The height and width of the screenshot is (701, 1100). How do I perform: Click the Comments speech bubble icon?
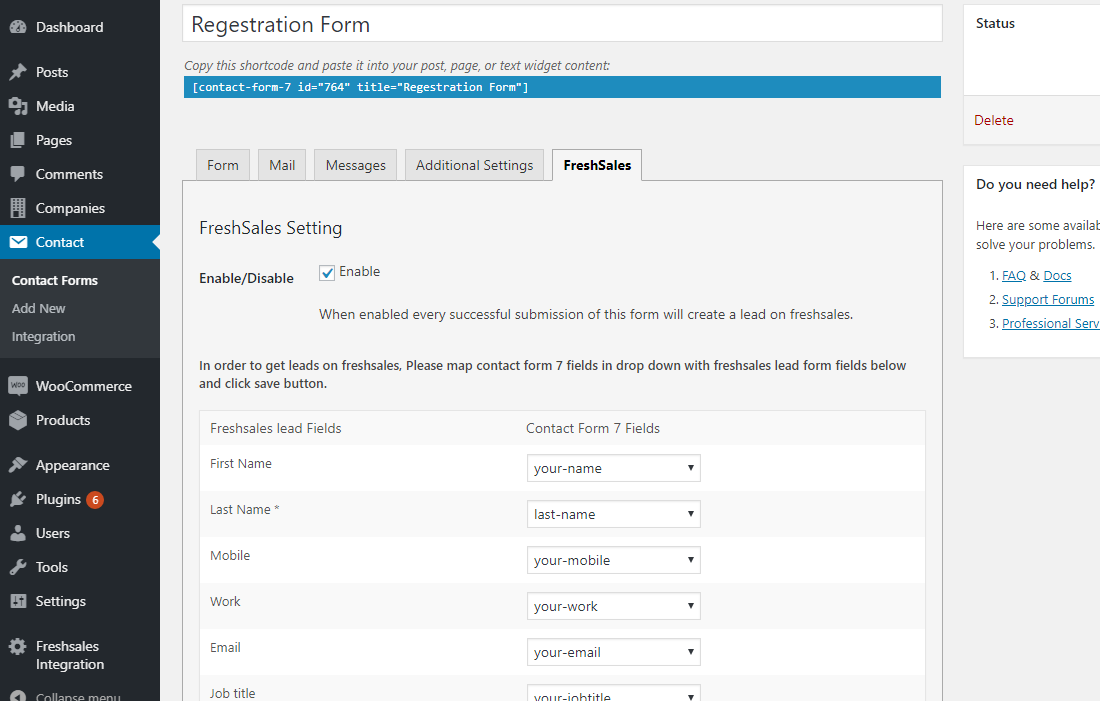click(x=18, y=174)
